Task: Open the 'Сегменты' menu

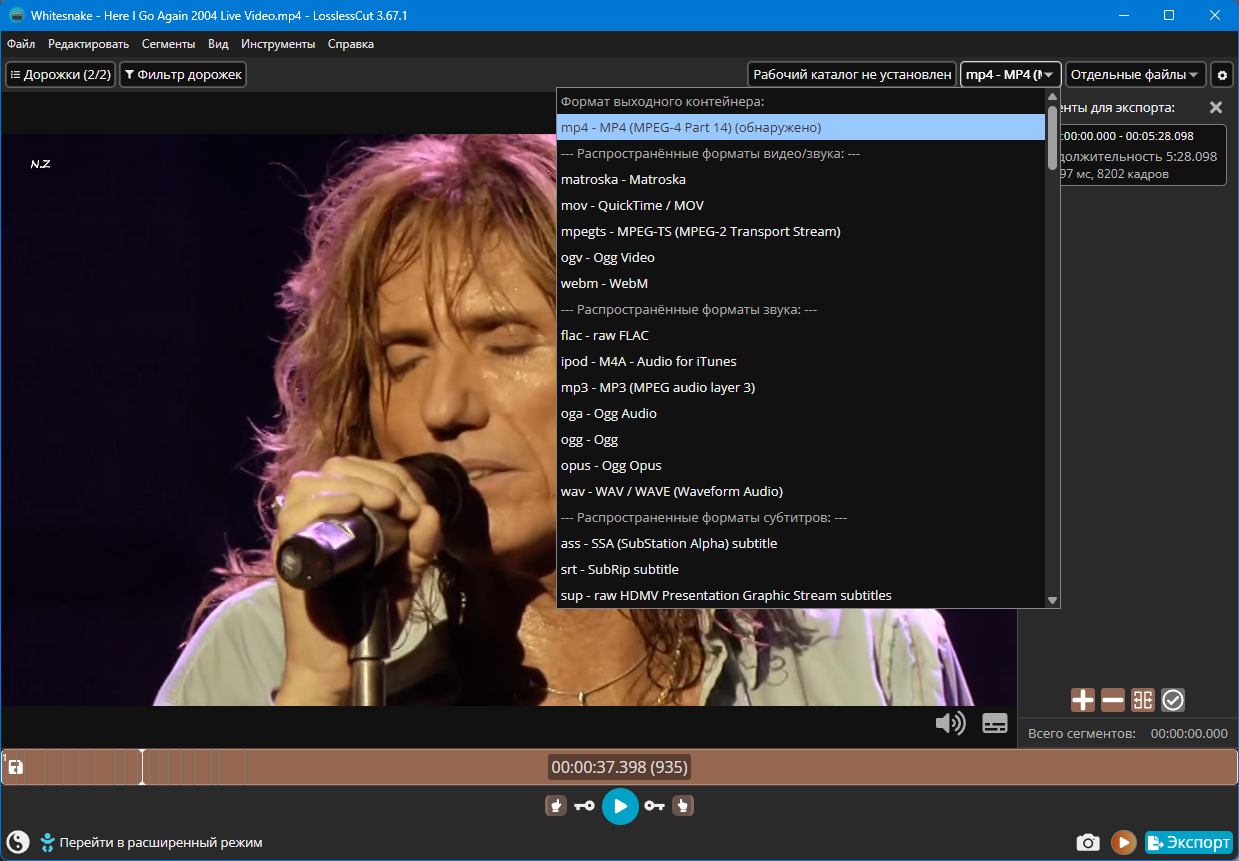Action: click(168, 44)
